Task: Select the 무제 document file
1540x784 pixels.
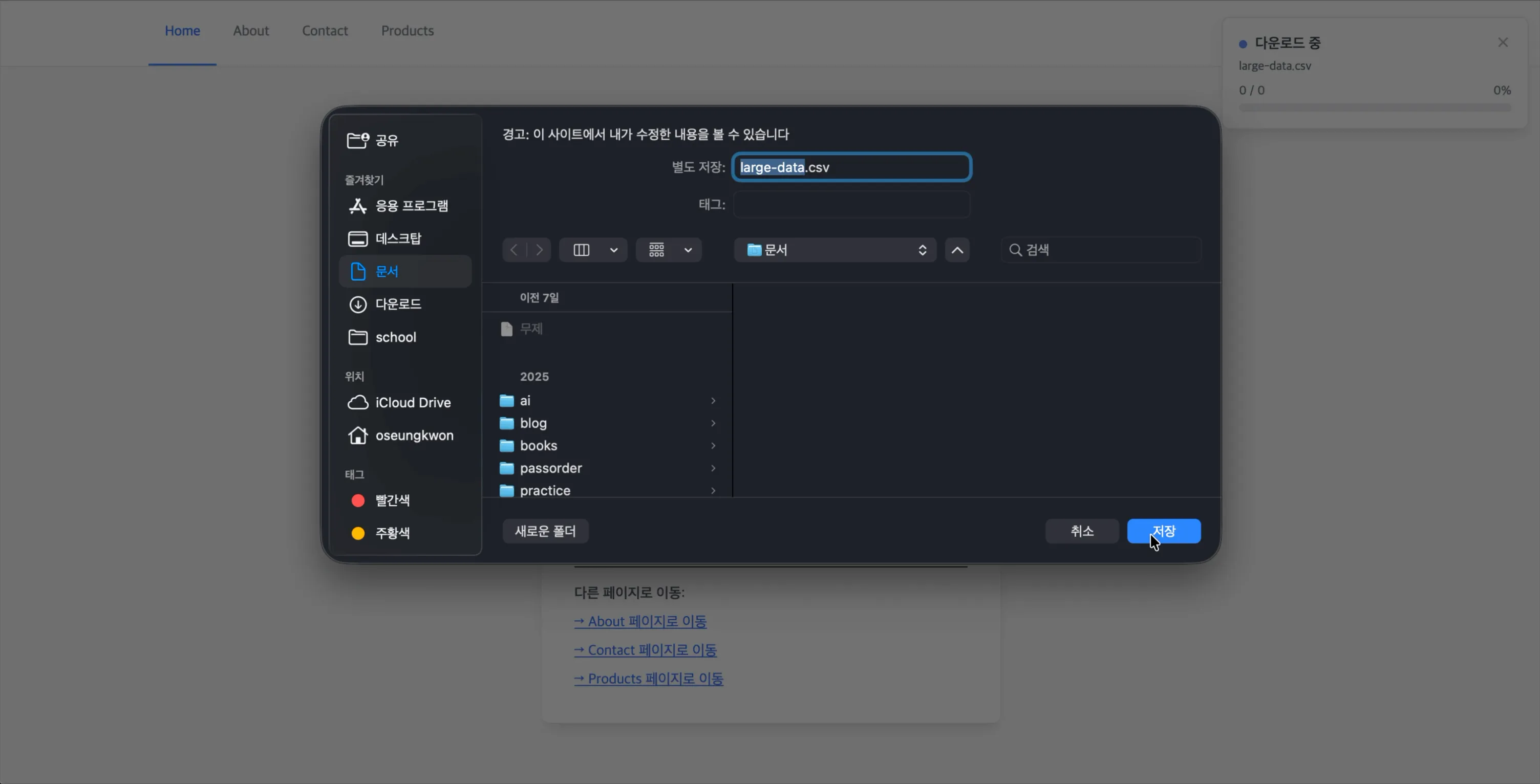Action: tap(607, 329)
